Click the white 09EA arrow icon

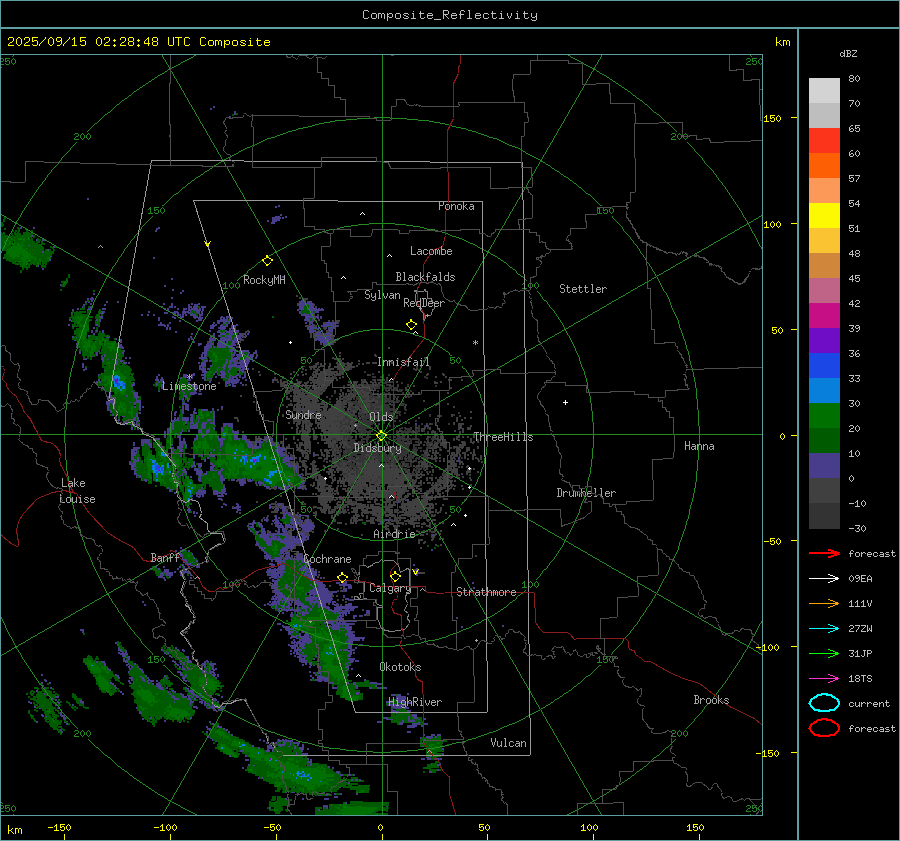(824, 579)
